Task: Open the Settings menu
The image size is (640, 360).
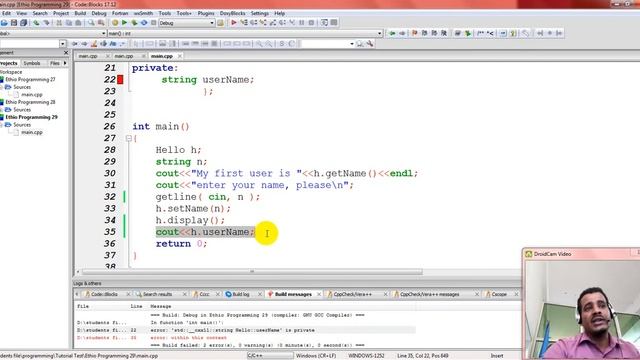Action: (x=260, y=13)
